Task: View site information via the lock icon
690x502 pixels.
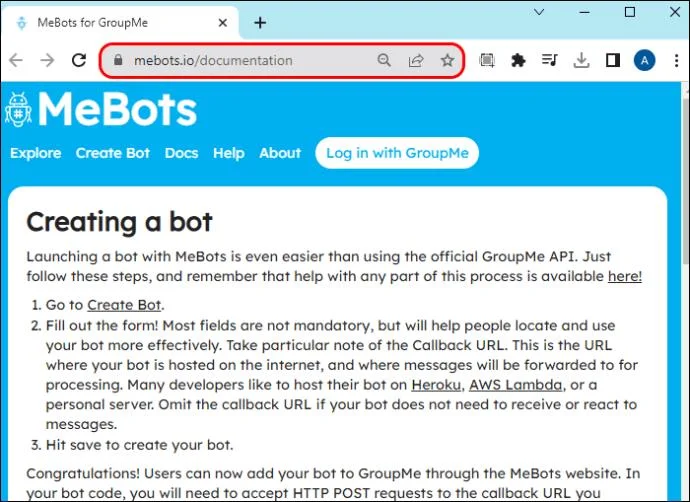Action: (118, 60)
